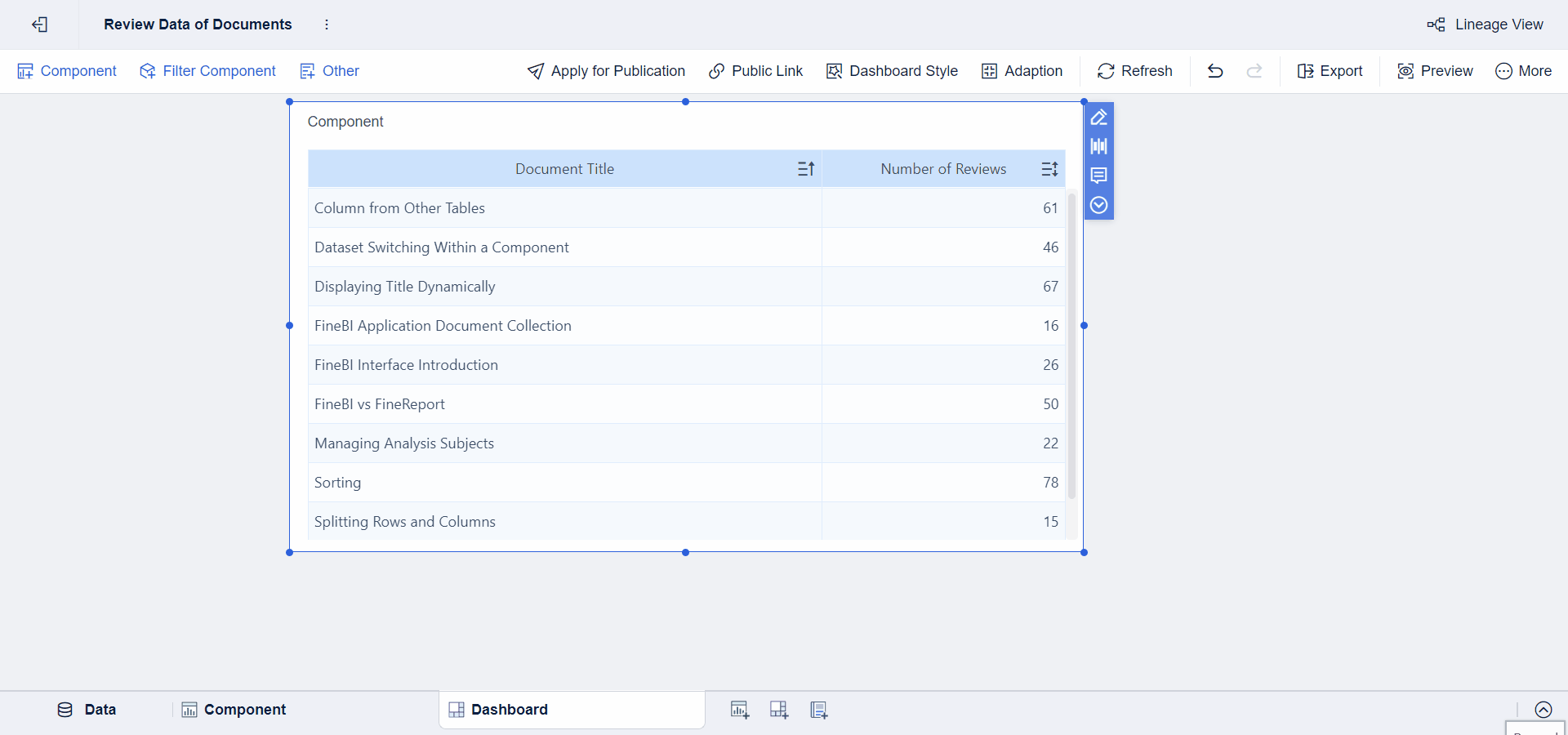Switch to the Data tab

[87, 710]
